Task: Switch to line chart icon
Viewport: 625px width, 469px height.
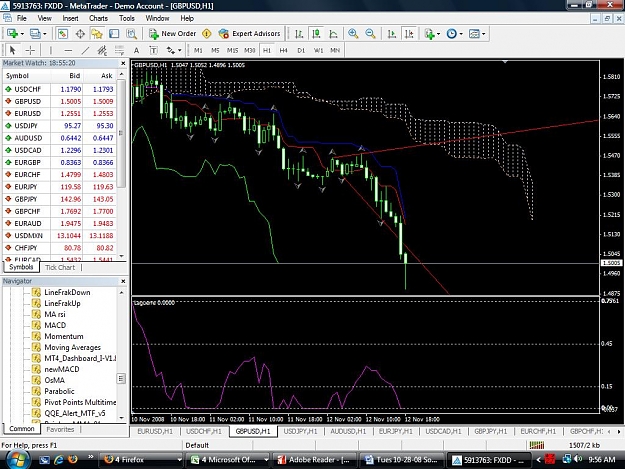Action: click(x=334, y=34)
